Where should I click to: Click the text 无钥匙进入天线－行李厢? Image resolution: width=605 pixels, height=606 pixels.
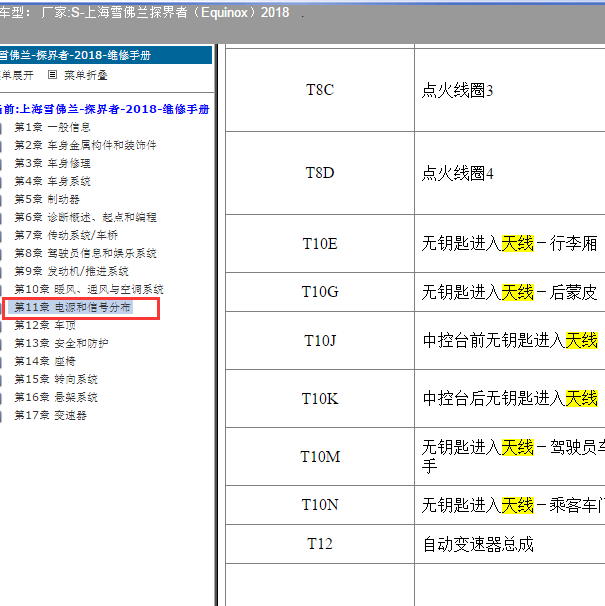(509, 244)
